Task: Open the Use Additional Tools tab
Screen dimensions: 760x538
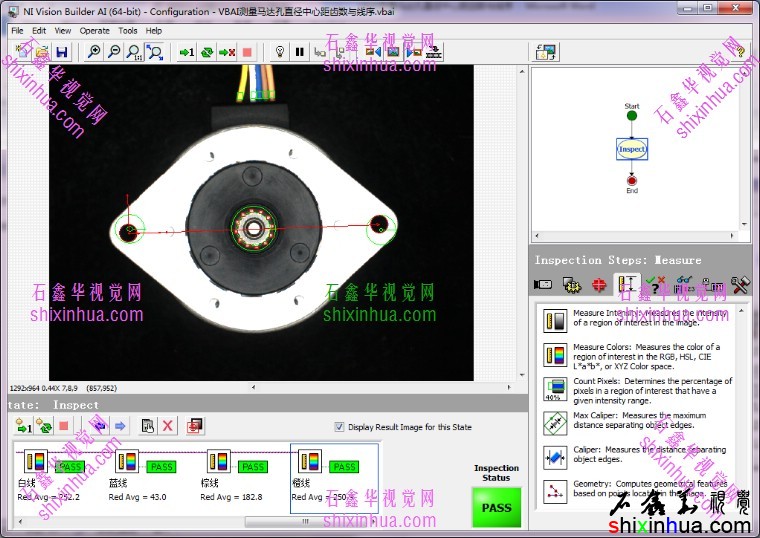Action: (x=740, y=286)
